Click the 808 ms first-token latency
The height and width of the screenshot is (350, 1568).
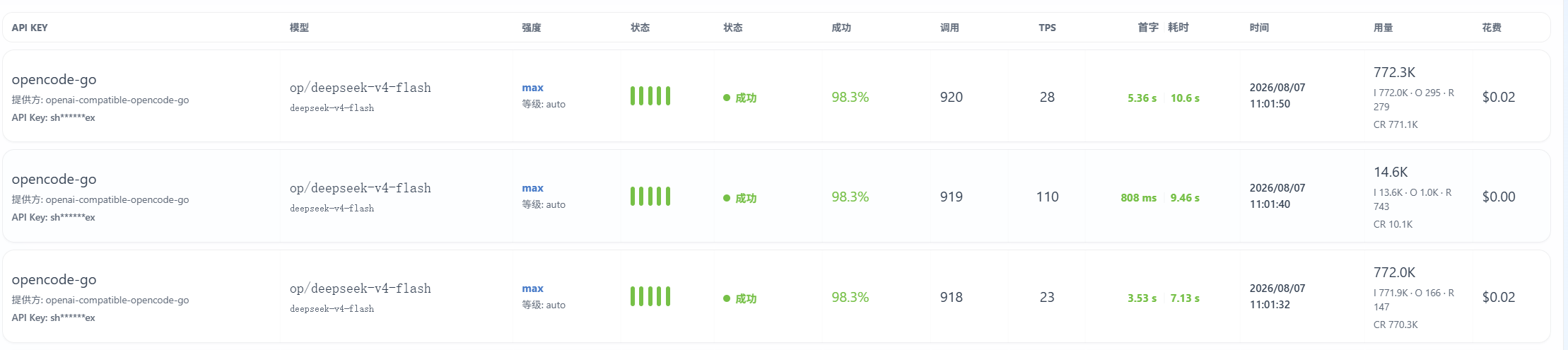tap(1138, 198)
